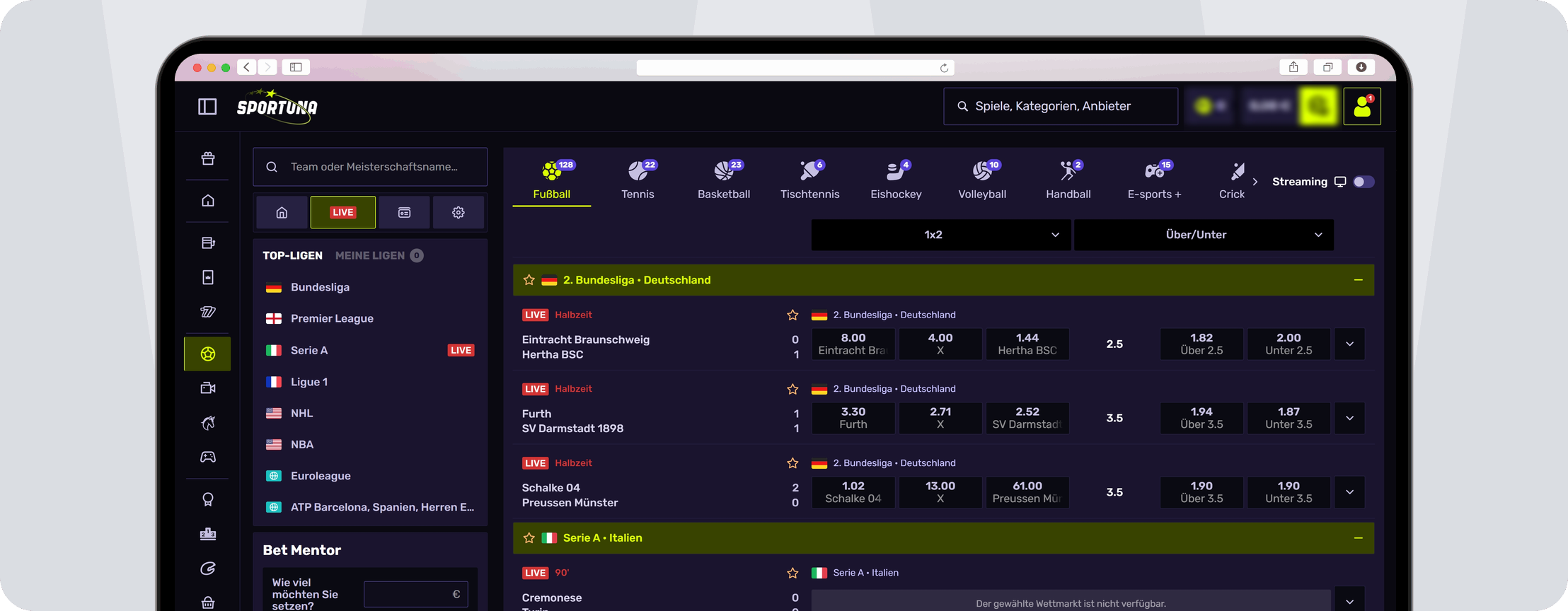Viewport: 1568px width, 611px height.
Task: Click the Sportuna logo
Action: point(277,106)
